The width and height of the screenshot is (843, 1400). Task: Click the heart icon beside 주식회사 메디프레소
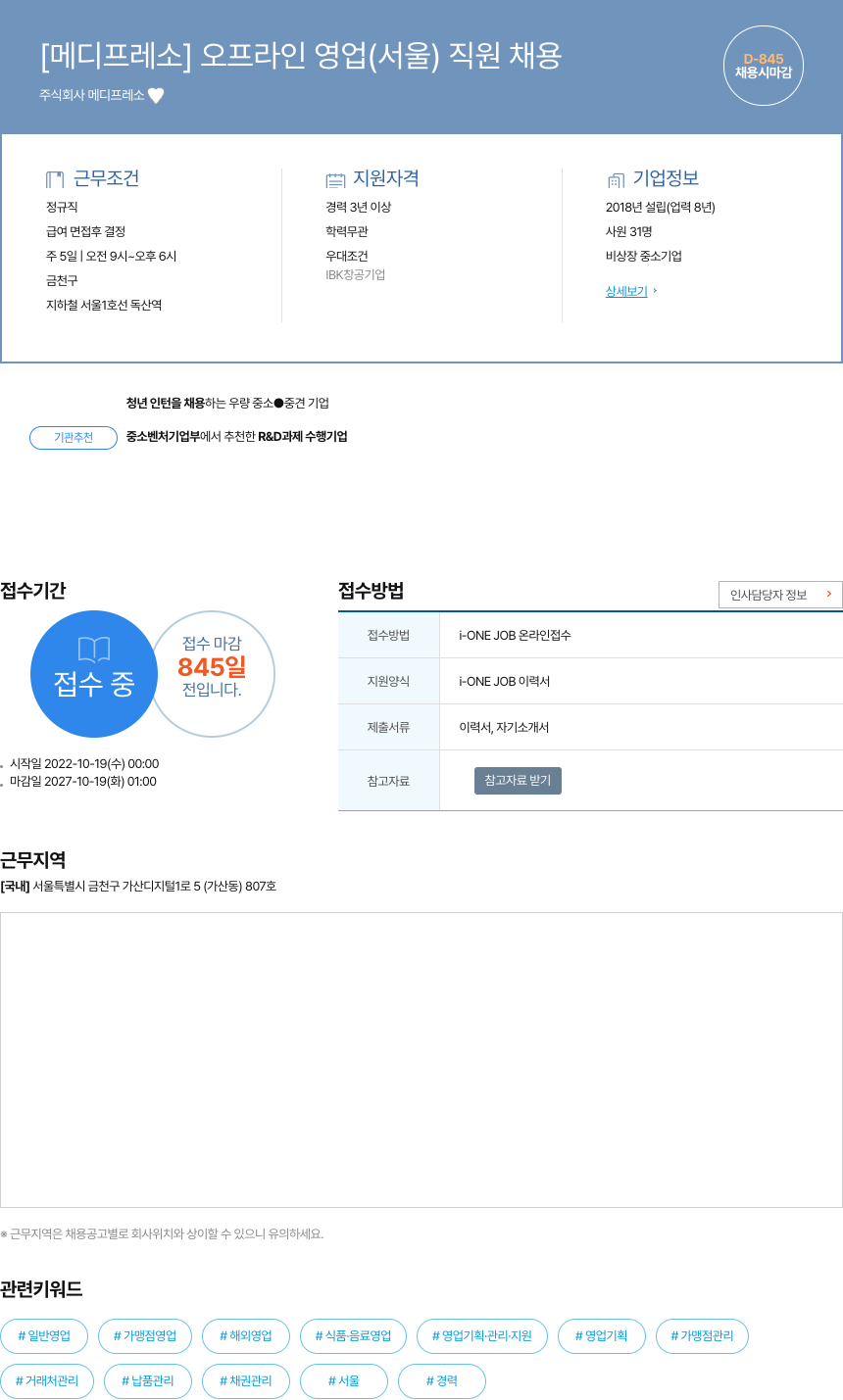click(156, 96)
